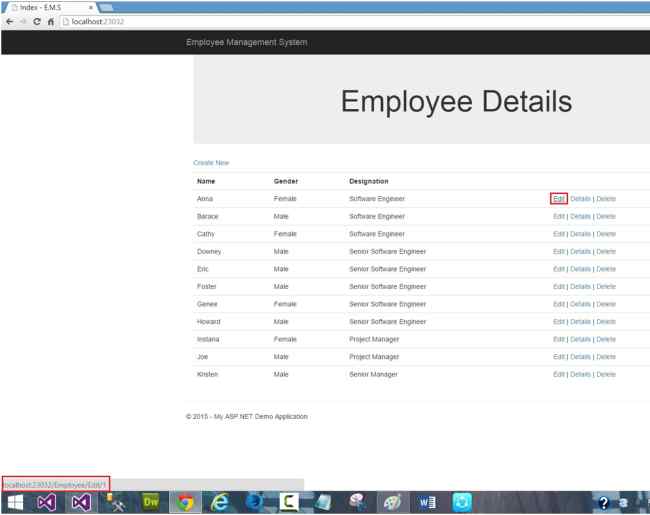This screenshot has height=515, width=650.
Task: Click the help question mark tray icon
Action: [604, 503]
